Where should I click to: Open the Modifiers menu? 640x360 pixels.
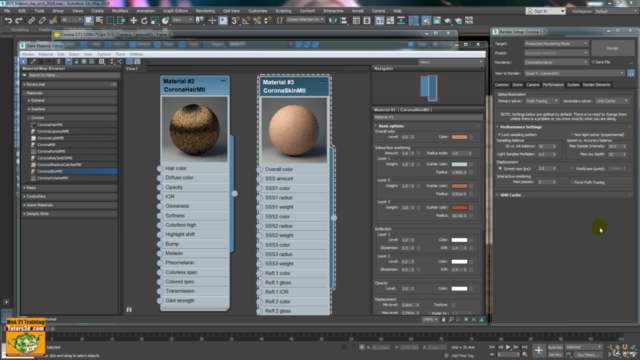[120, 11]
